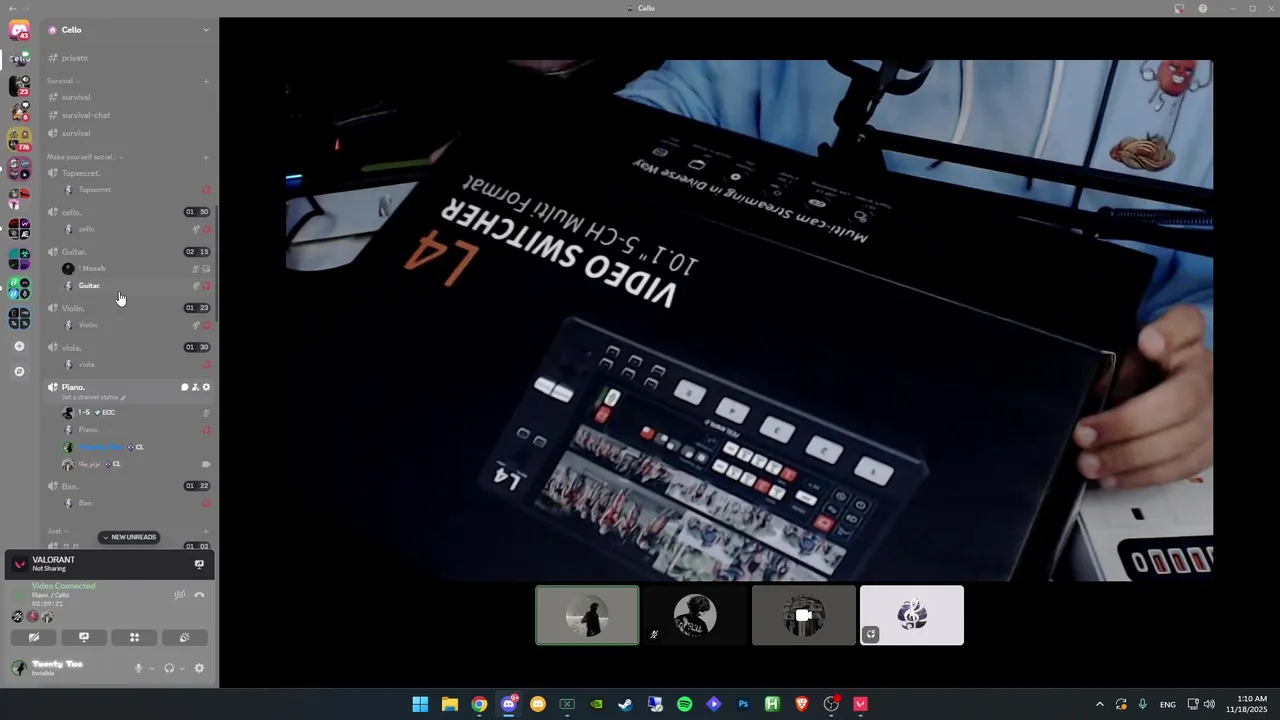Viewport: 1280px width, 720px height.
Task: Open Inbox icon in title bar
Action: coord(1179,8)
